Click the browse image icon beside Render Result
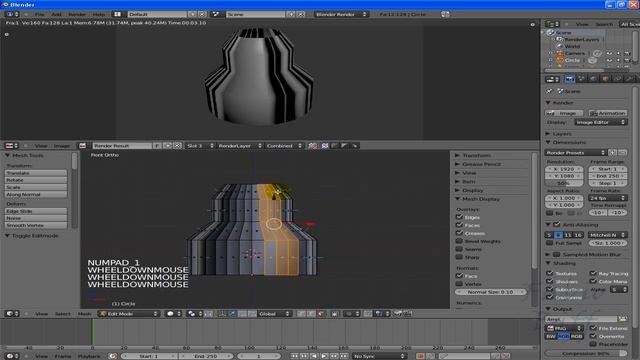The height and width of the screenshot is (360, 640). pyautogui.click(x=82, y=145)
